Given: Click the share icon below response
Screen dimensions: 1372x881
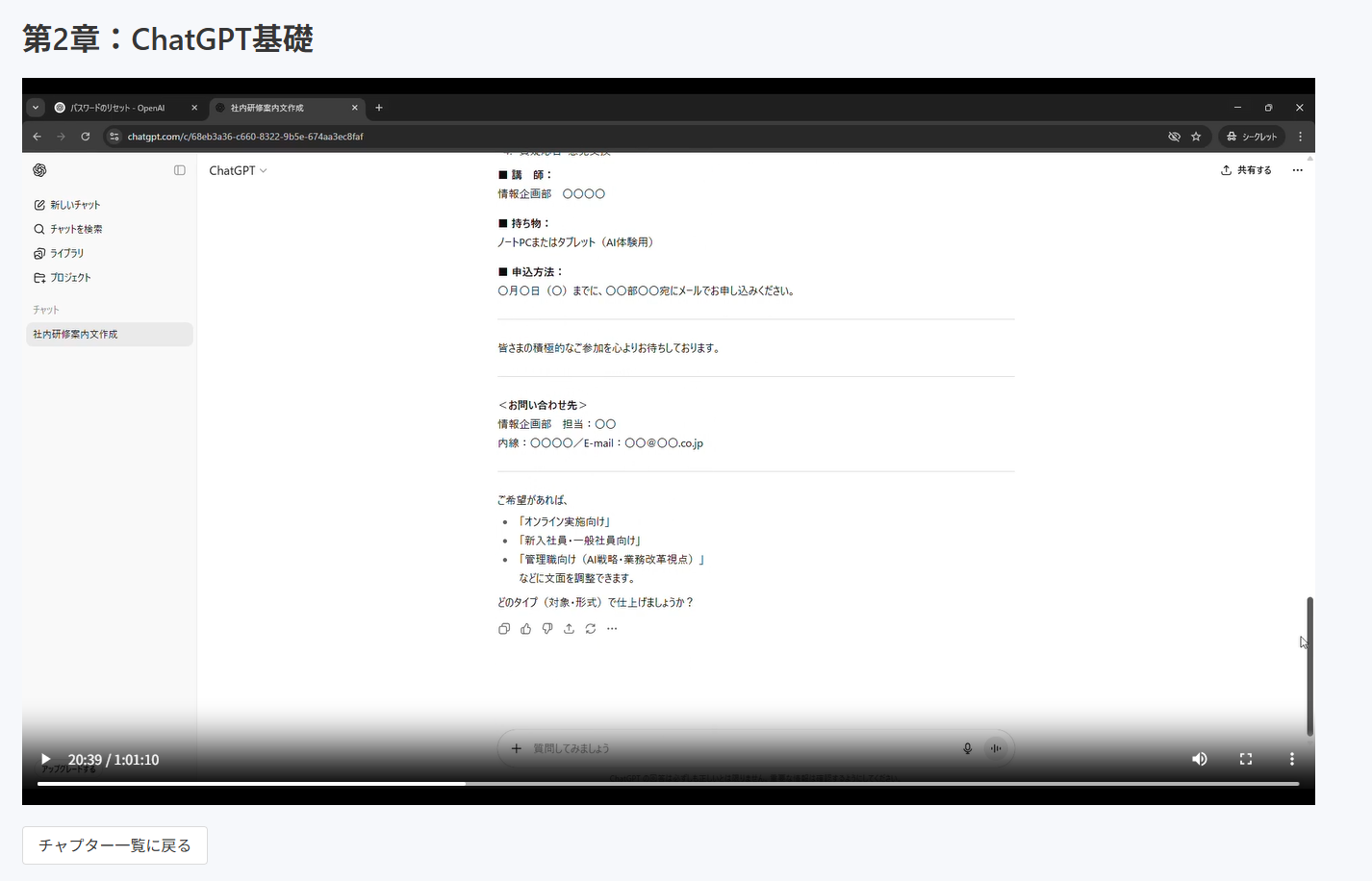Looking at the screenshot, I should 569,629.
